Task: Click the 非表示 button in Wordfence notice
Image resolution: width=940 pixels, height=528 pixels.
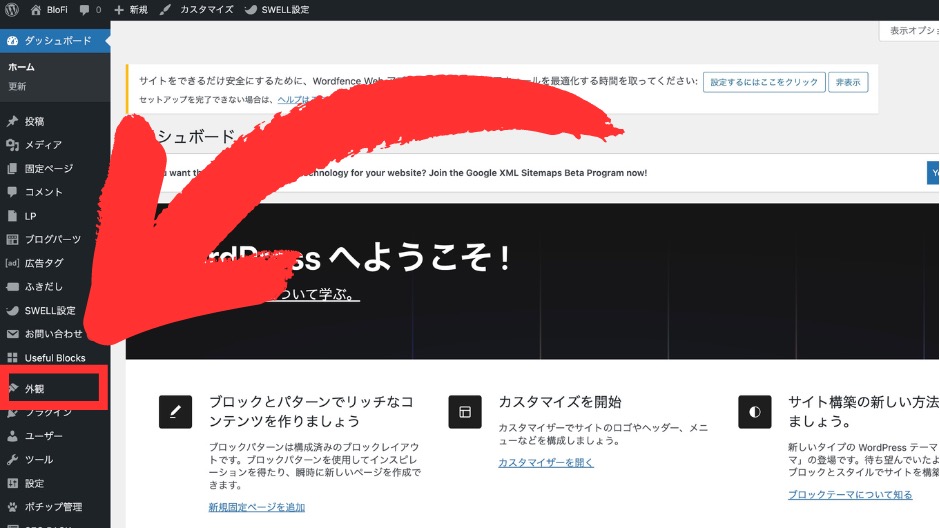Action: [848, 82]
